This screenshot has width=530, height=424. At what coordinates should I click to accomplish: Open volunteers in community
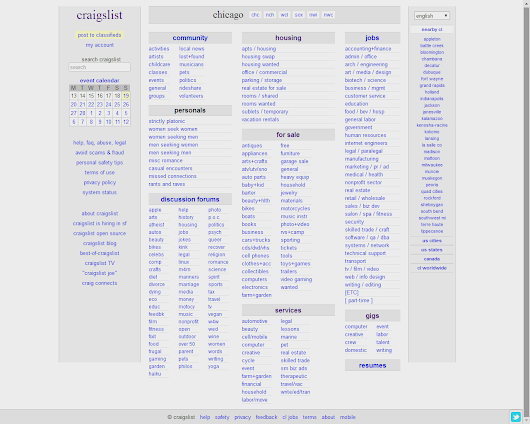tap(191, 96)
